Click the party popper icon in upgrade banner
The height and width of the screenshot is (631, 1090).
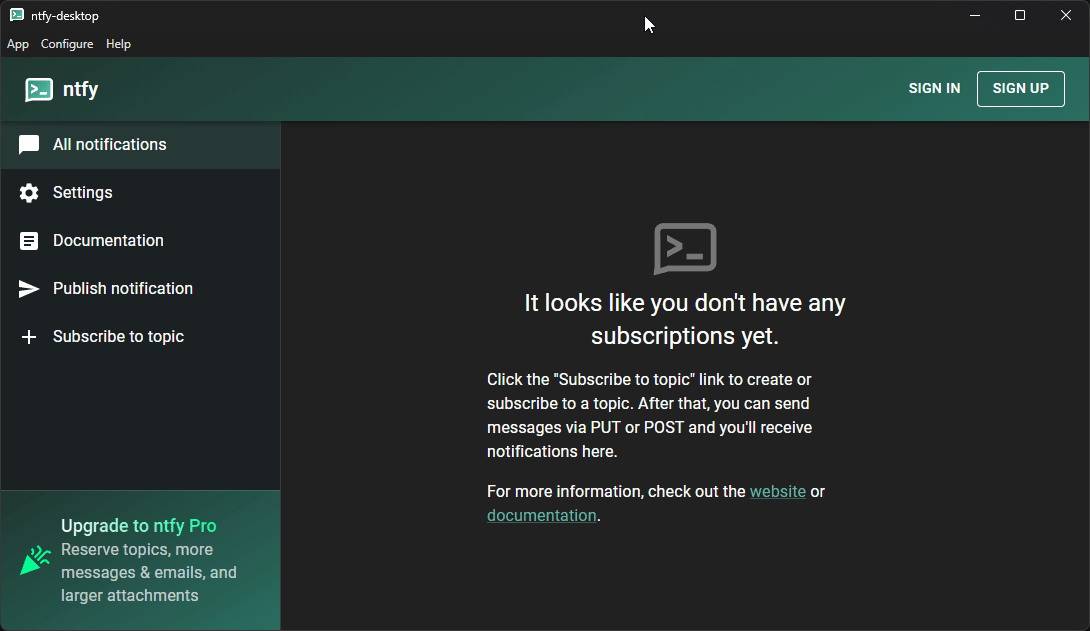click(x=35, y=560)
